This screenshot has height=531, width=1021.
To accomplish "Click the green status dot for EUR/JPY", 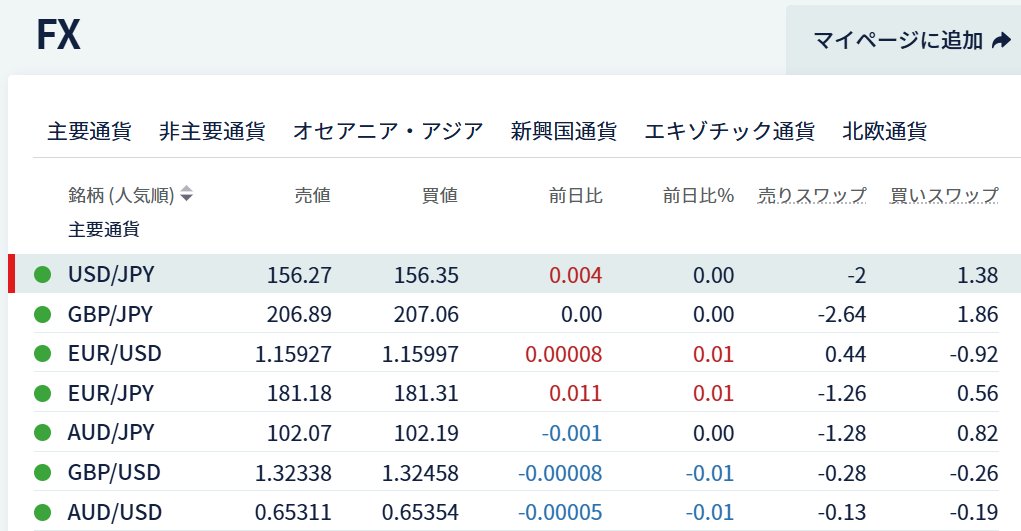I will click(x=42, y=394).
